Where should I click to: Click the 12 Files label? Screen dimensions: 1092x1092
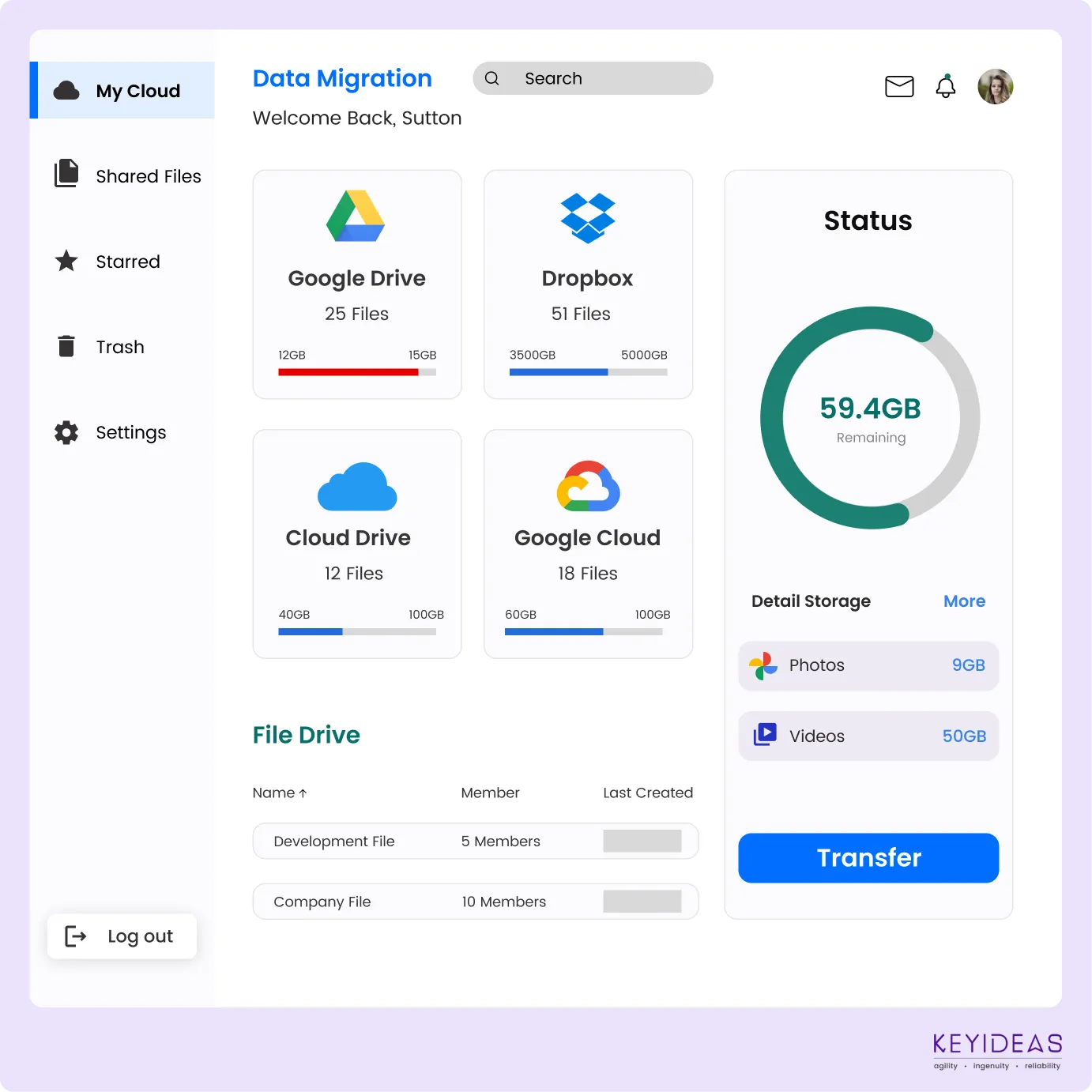point(354,574)
